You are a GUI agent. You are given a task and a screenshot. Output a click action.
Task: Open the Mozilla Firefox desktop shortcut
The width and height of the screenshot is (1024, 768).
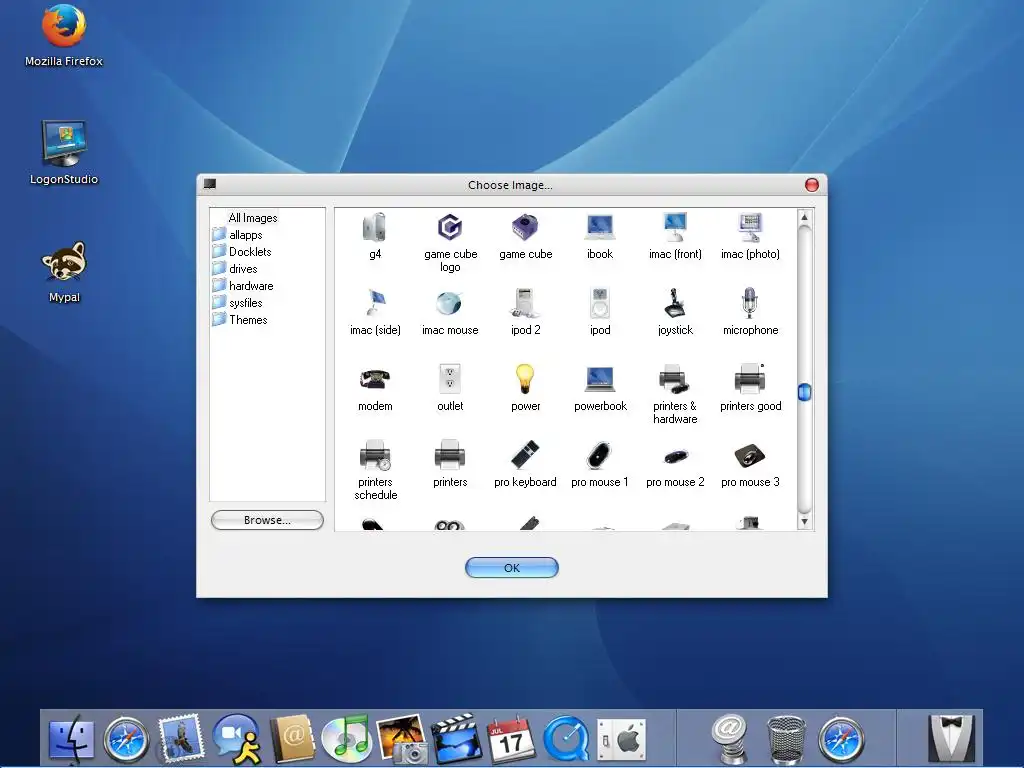click(63, 36)
